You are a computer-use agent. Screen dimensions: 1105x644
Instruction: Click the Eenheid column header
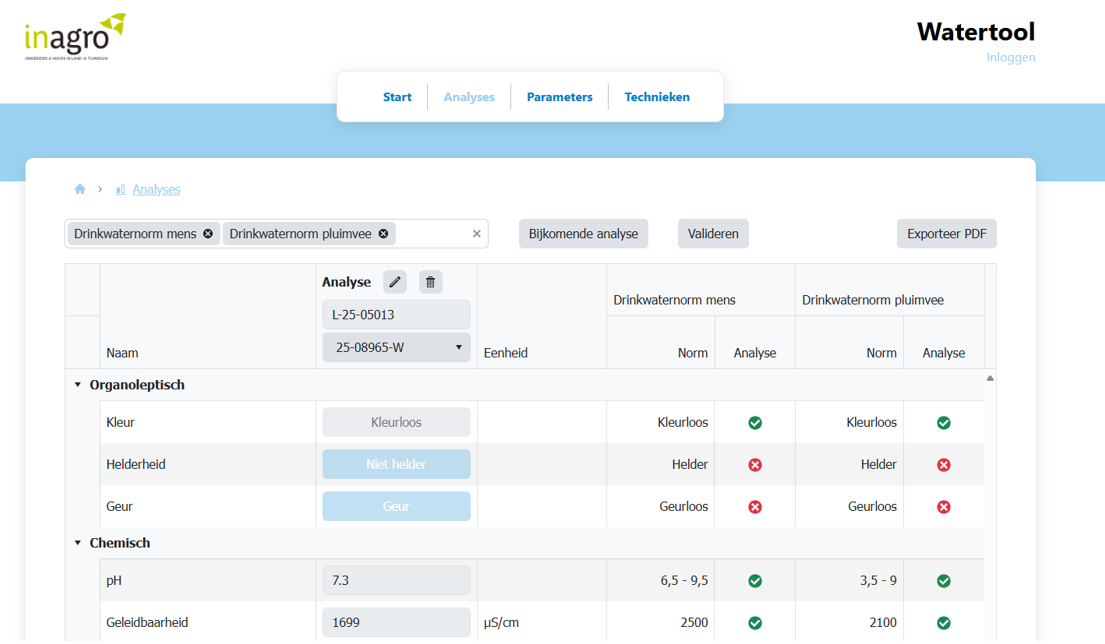point(505,353)
